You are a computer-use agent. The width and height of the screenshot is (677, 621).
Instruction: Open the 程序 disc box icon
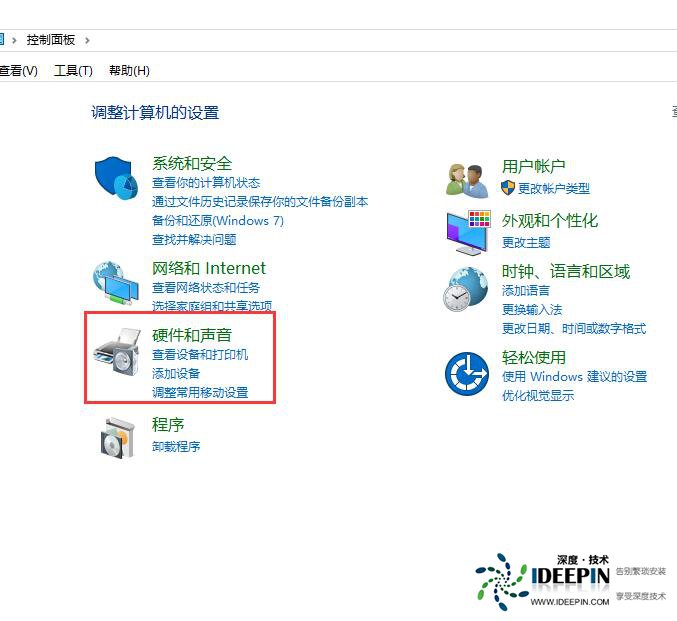coord(118,437)
